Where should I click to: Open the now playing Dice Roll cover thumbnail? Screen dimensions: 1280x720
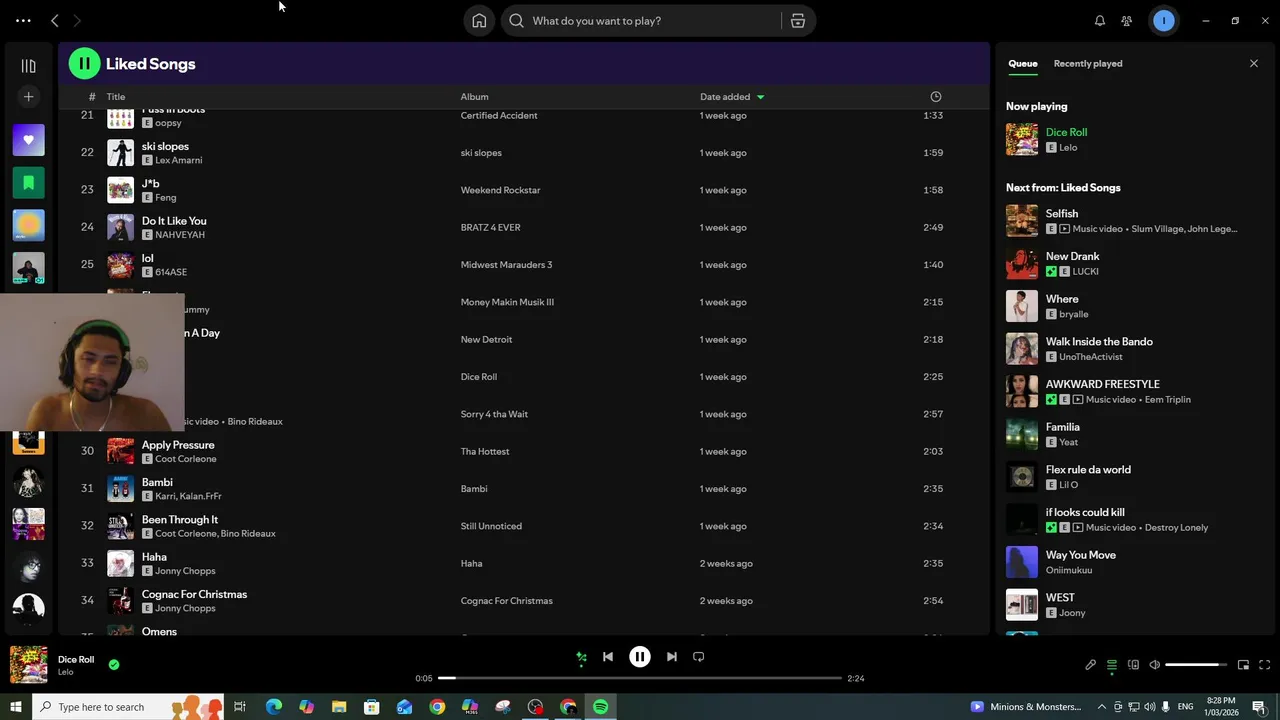tap(28, 665)
